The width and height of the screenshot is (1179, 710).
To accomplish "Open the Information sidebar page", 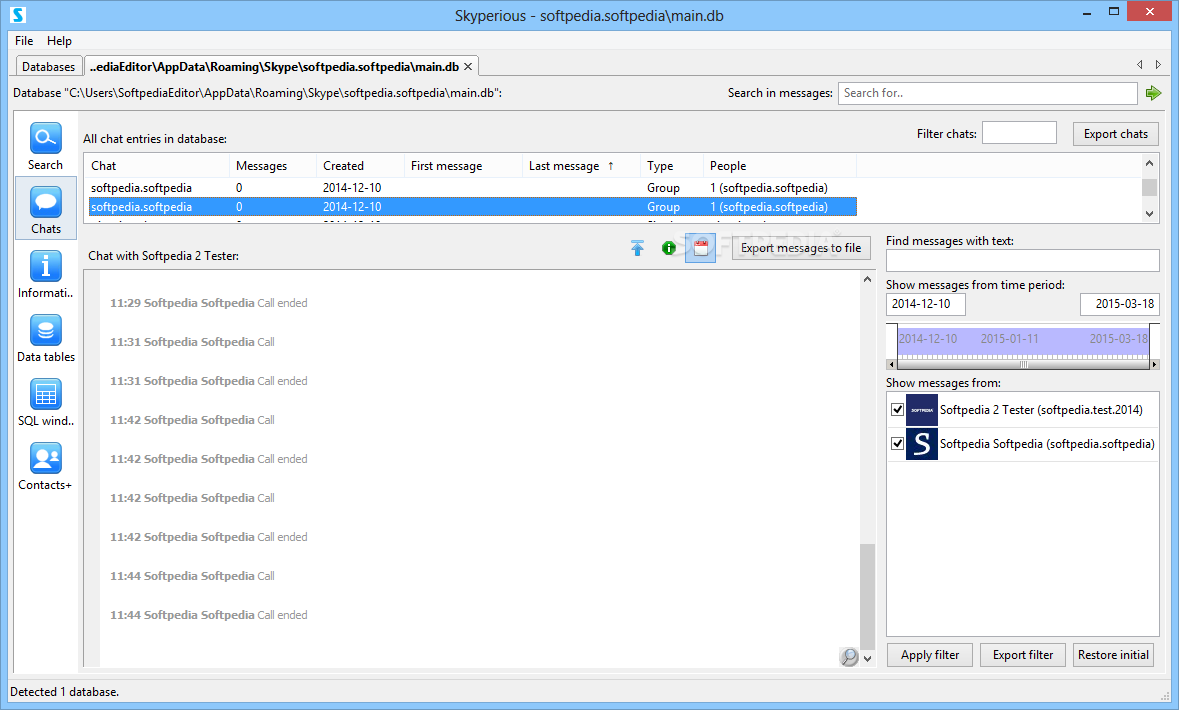I will (x=45, y=274).
